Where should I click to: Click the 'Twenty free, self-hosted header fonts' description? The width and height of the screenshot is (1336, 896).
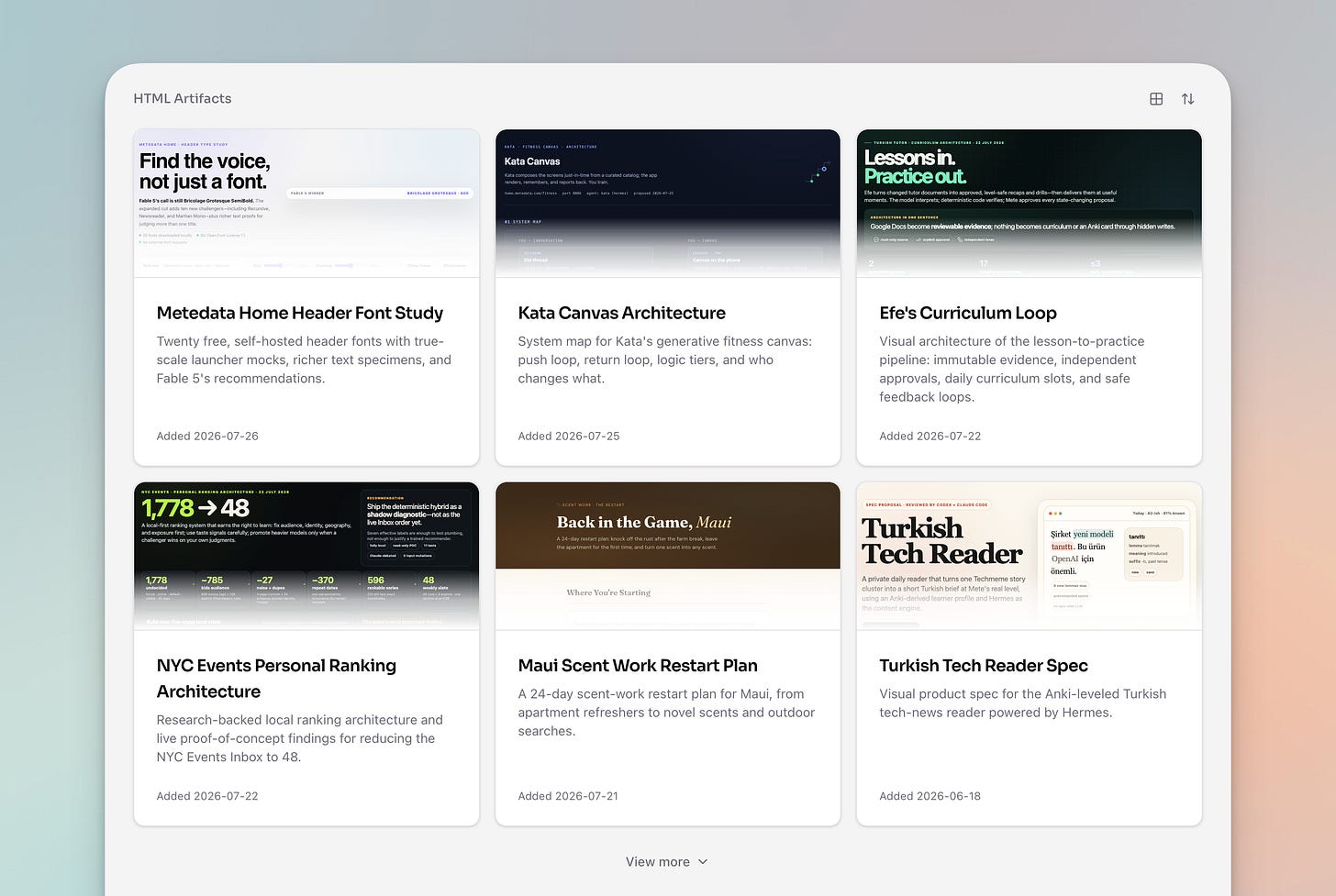304,360
